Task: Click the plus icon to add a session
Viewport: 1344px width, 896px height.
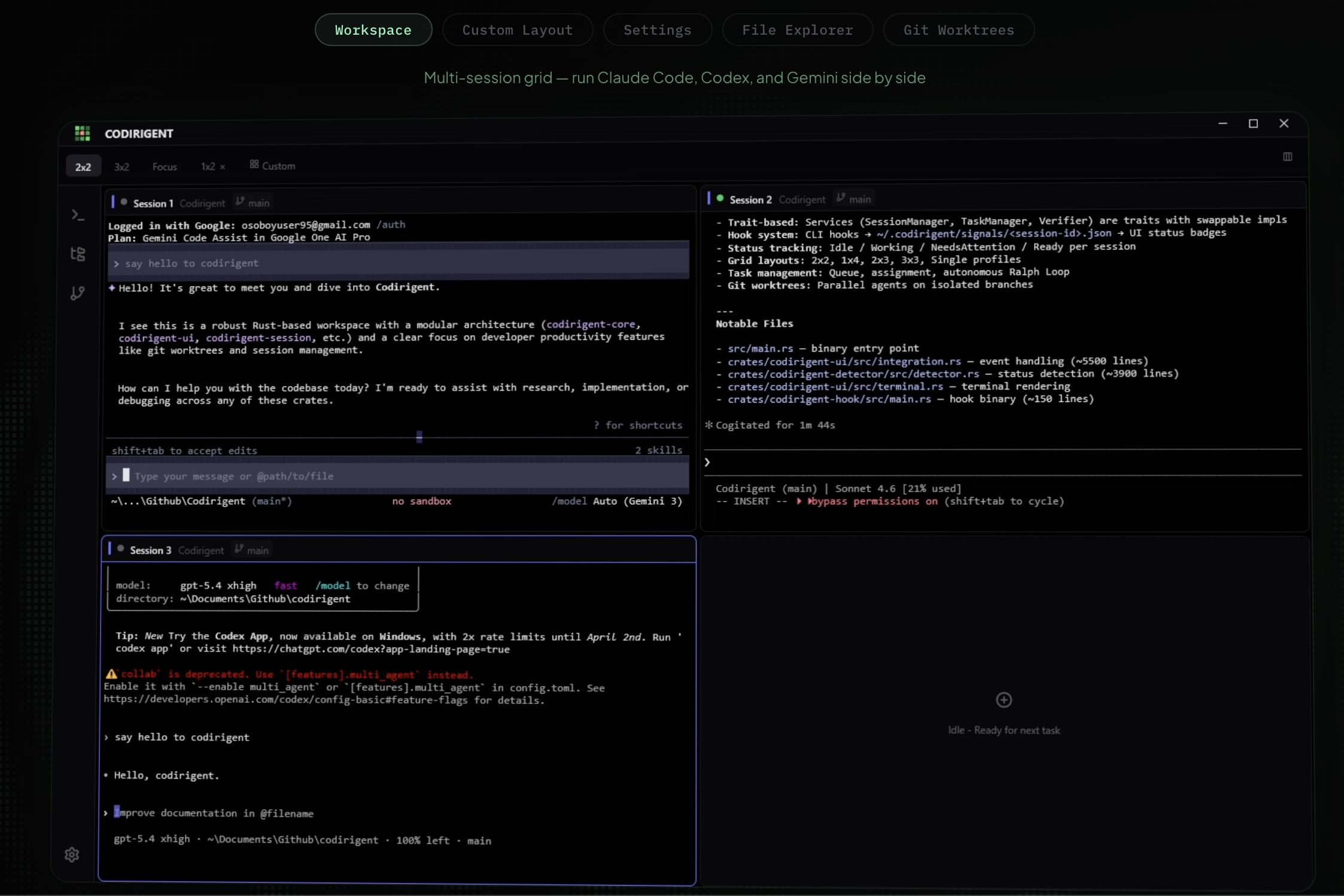Action: click(1003, 700)
